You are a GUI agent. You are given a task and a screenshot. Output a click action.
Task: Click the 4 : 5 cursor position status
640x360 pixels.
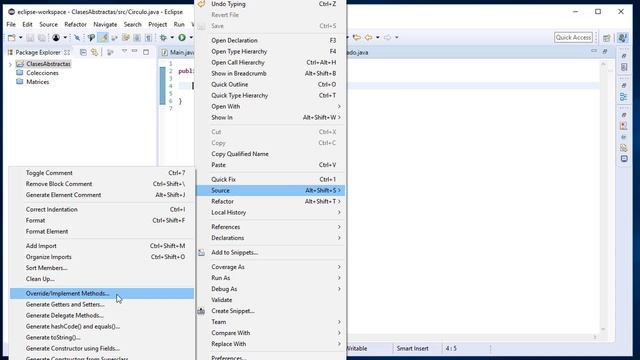coord(451,349)
